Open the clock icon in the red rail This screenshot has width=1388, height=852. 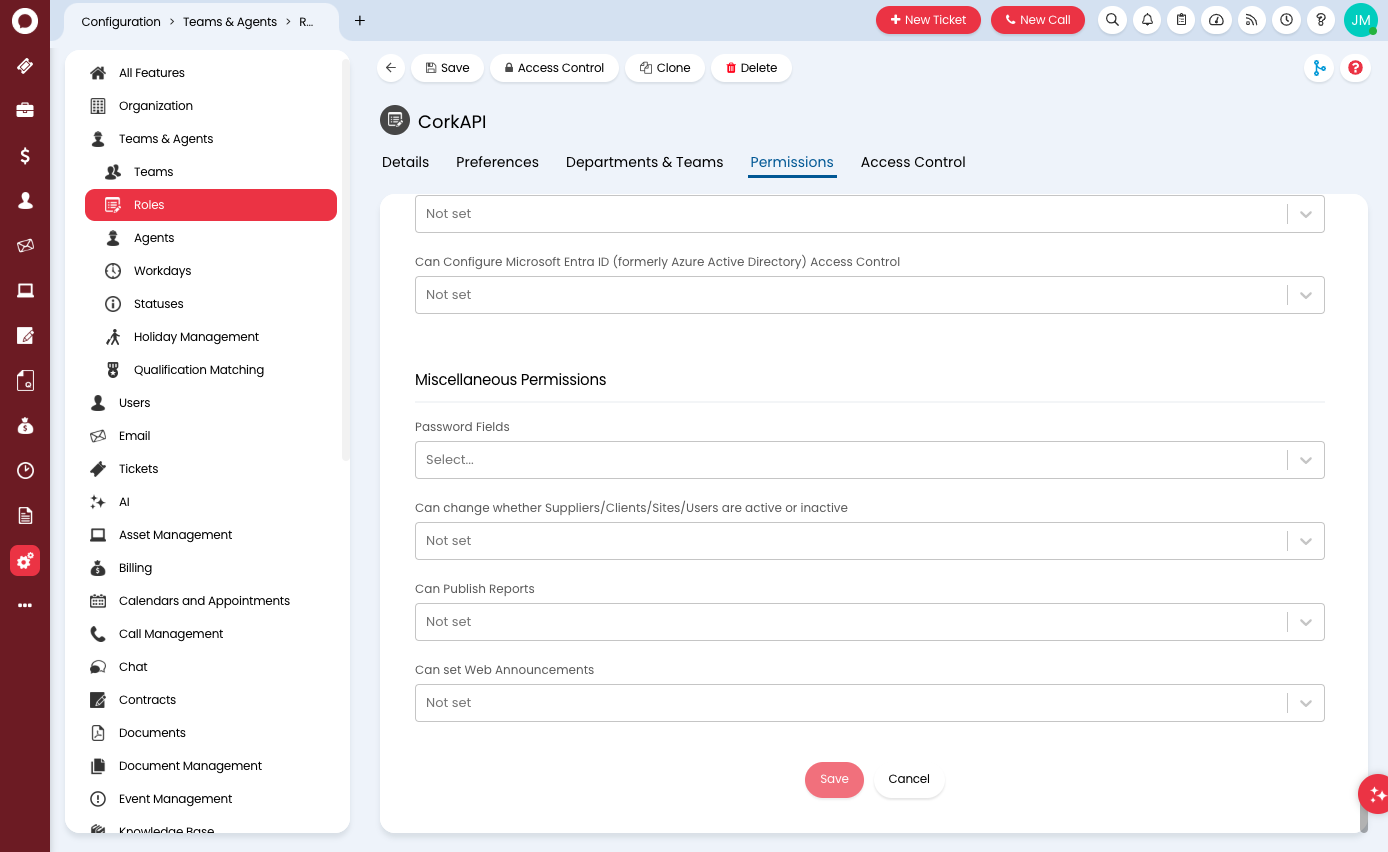point(25,470)
